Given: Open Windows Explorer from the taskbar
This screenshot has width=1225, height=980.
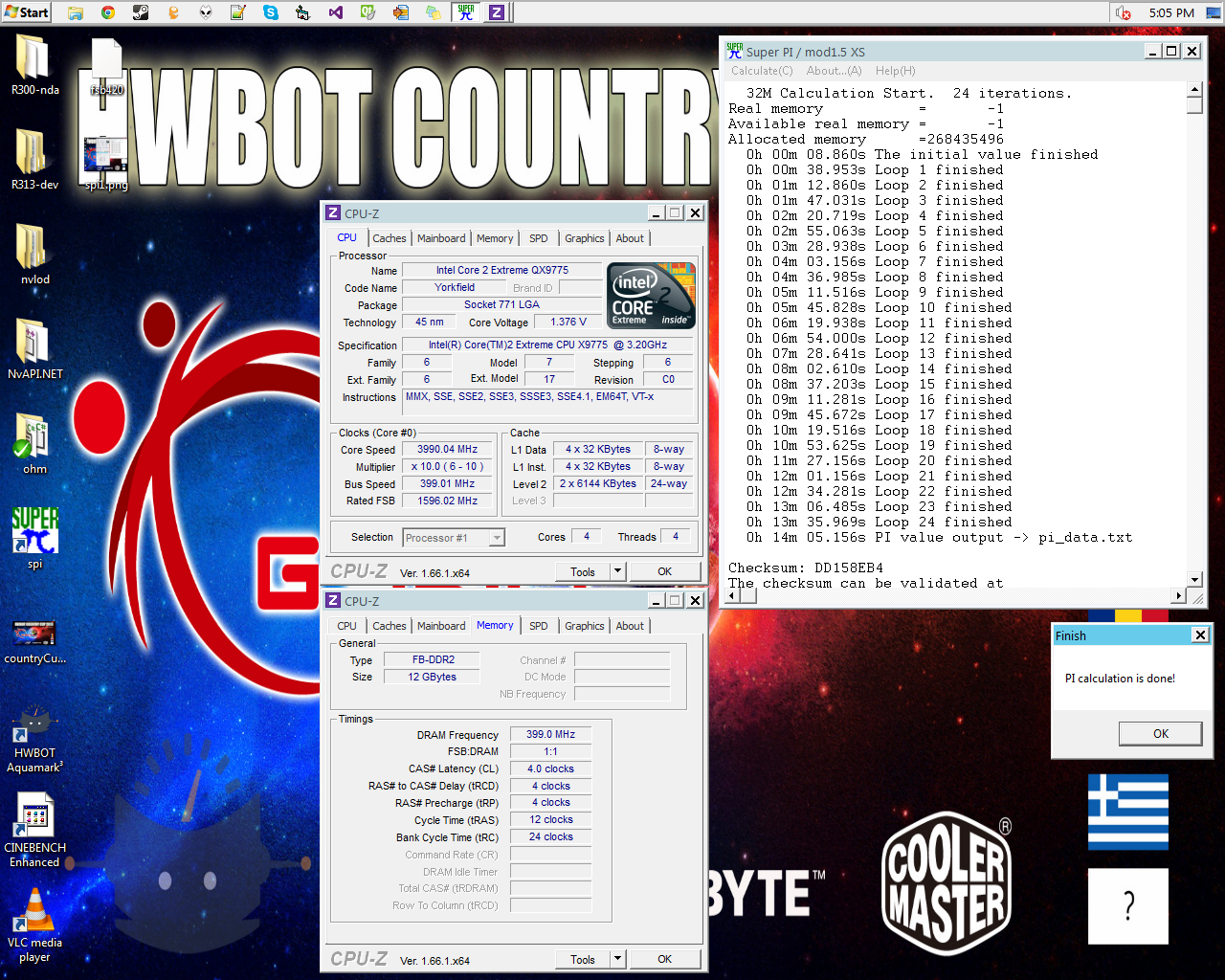Looking at the screenshot, I should pos(76,12).
